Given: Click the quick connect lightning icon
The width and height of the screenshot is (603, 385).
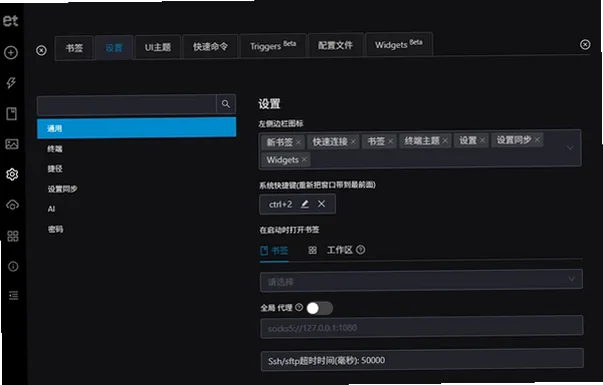Looking at the screenshot, I should (x=11, y=83).
